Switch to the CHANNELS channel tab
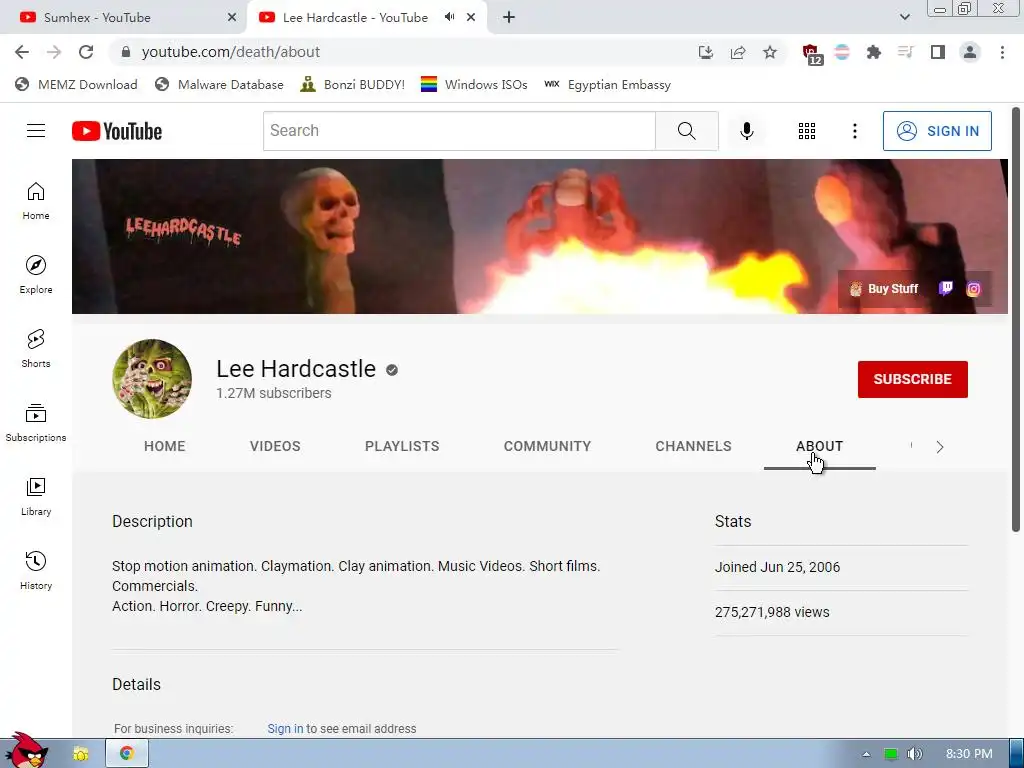Viewport: 1024px width, 768px height. (x=694, y=446)
